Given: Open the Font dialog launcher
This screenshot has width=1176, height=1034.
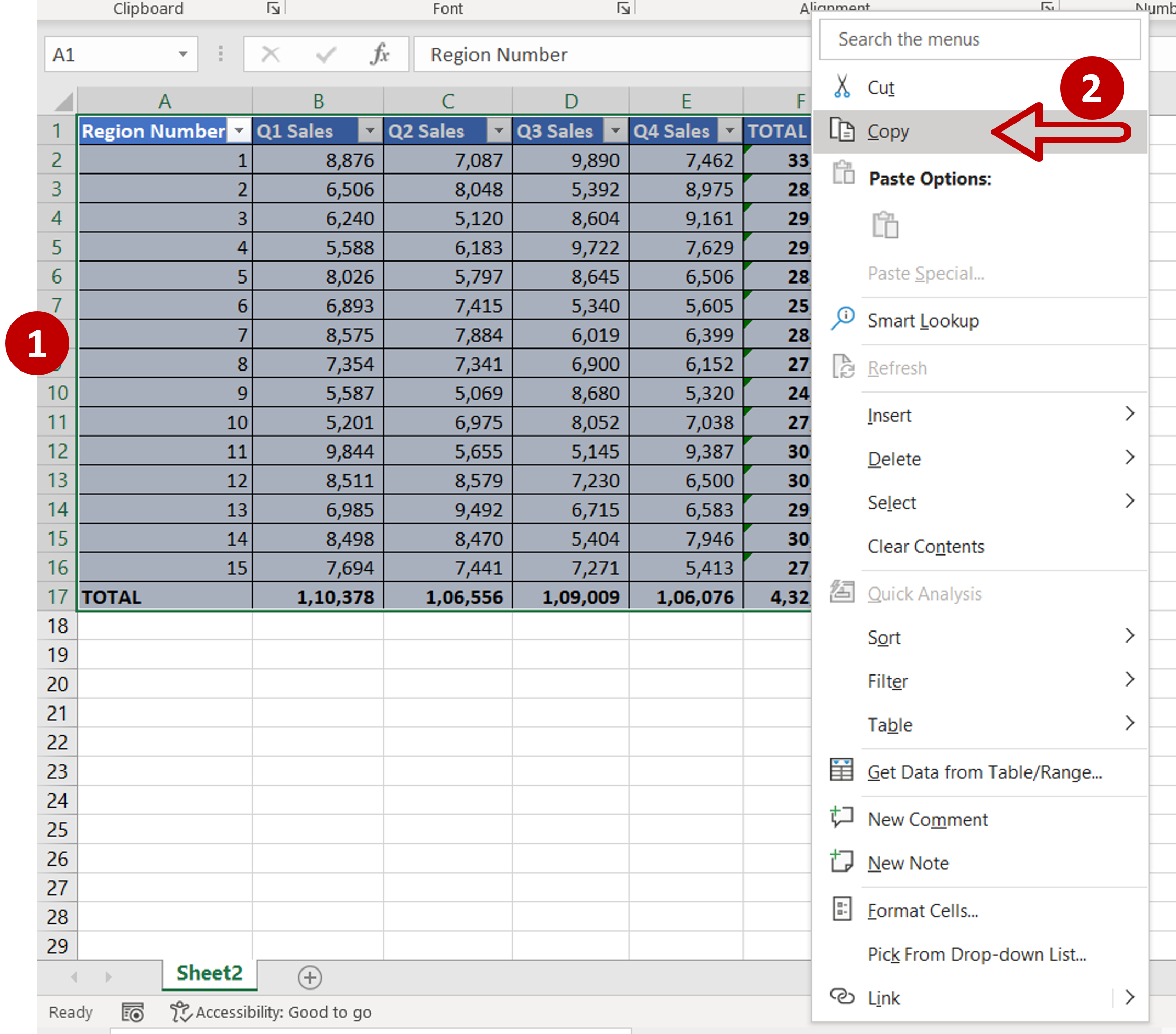Looking at the screenshot, I should [623, 8].
